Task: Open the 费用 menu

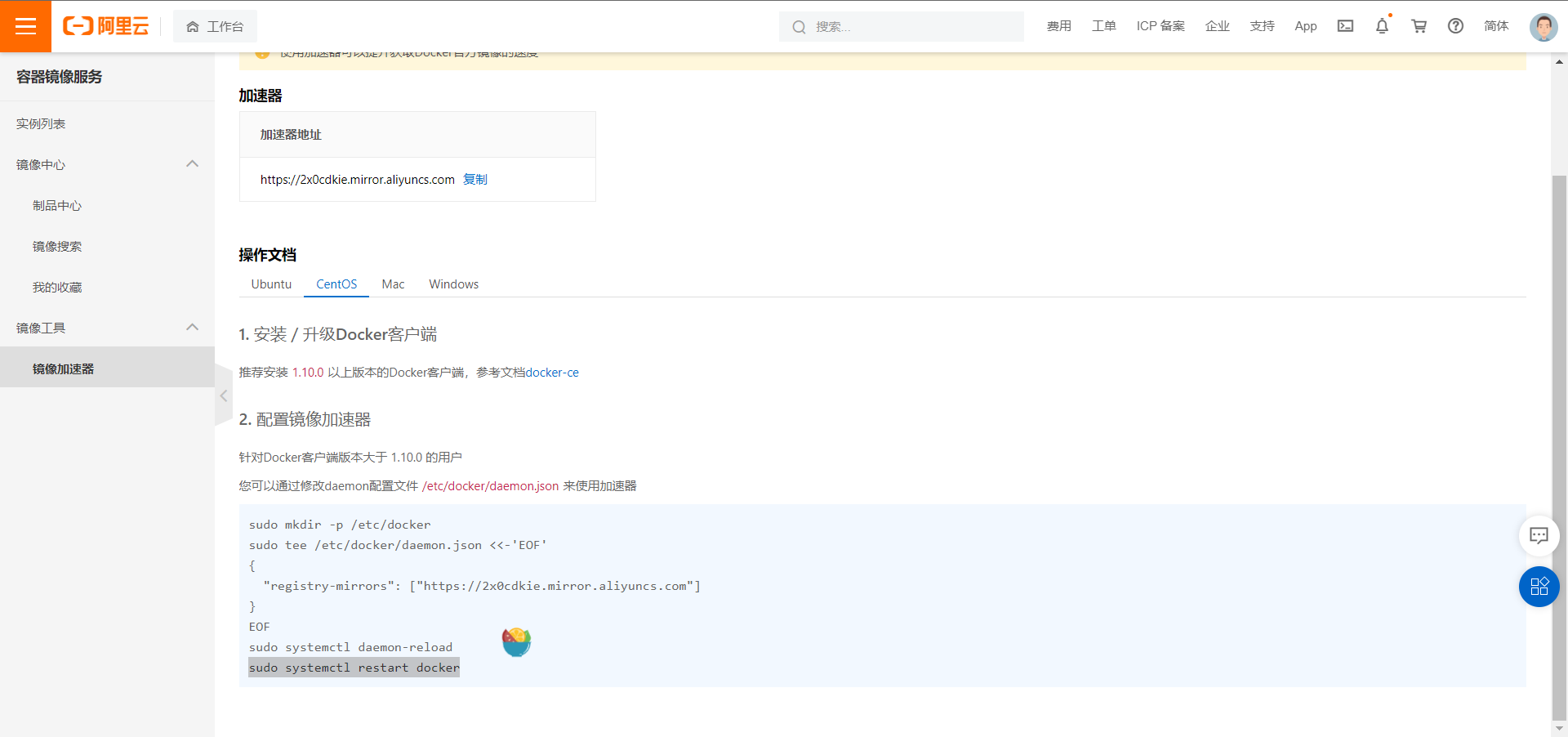Action: click(x=1058, y=26)
